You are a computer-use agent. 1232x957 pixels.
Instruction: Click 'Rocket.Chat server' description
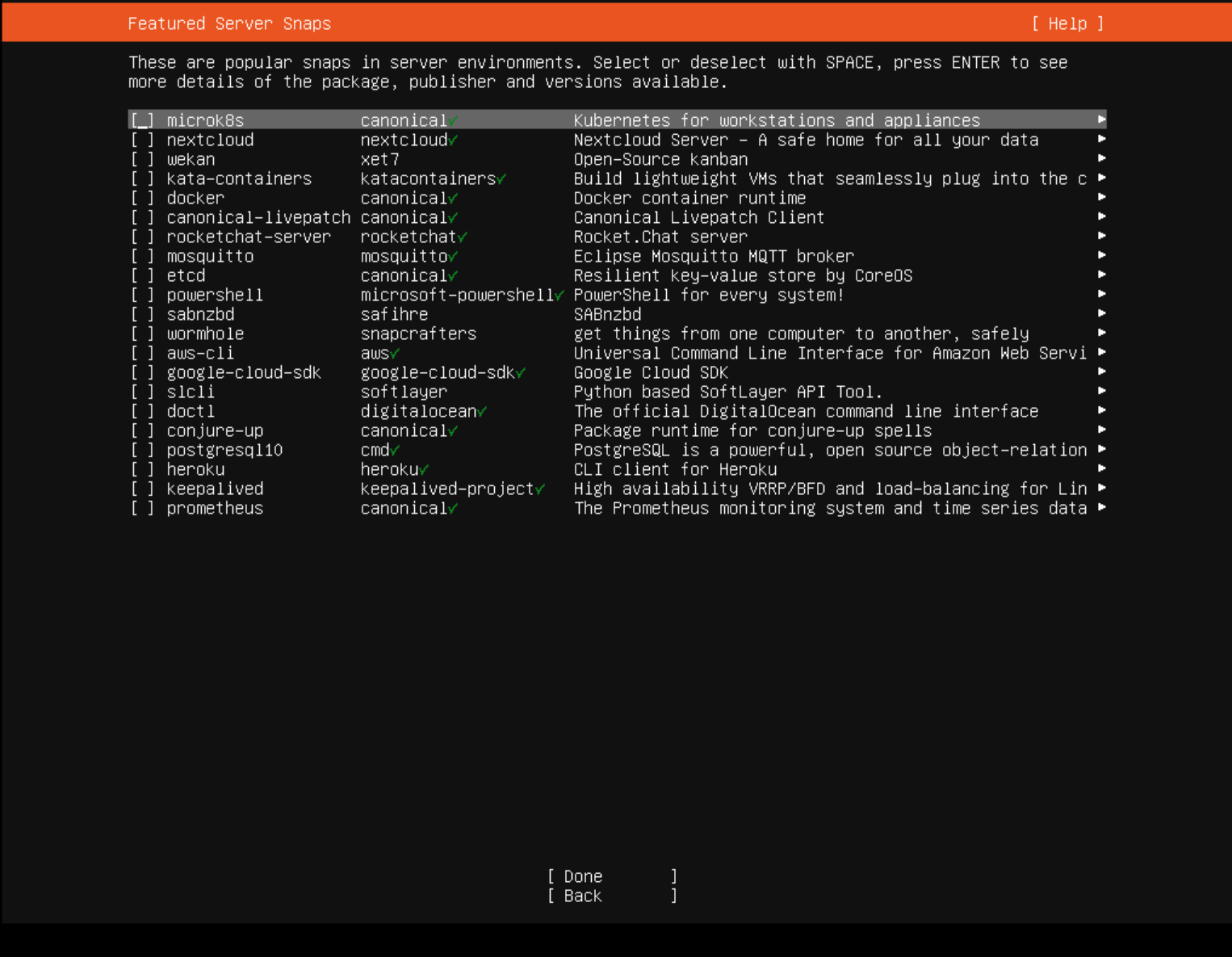[x=660, y=237]
